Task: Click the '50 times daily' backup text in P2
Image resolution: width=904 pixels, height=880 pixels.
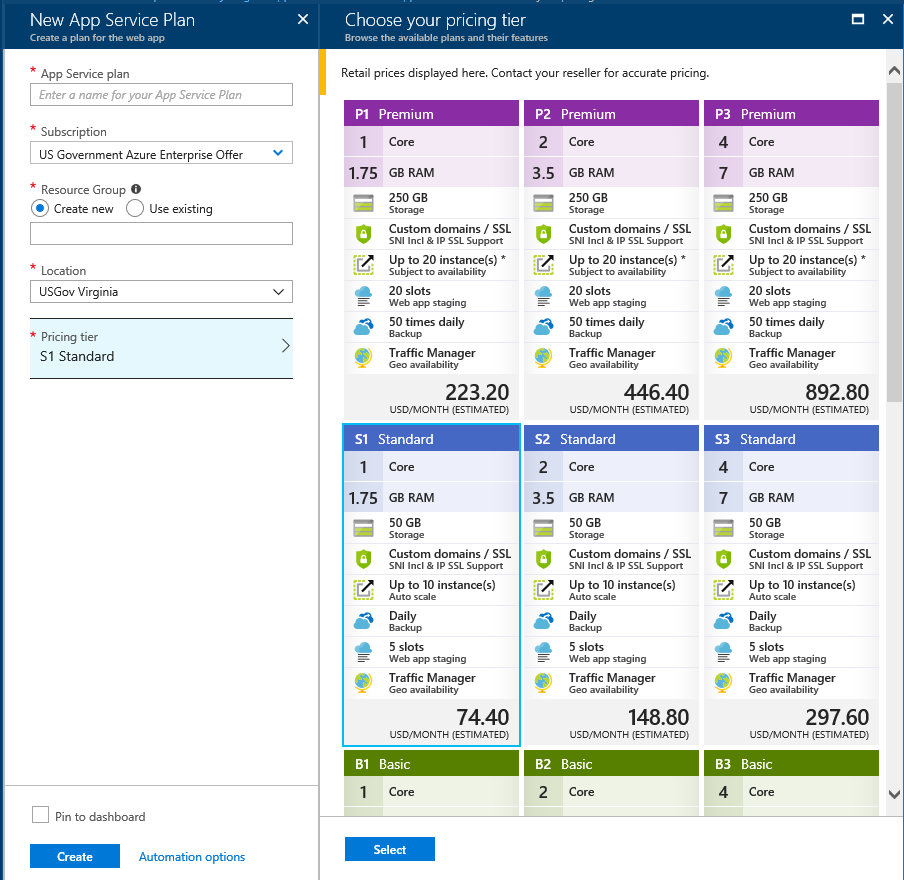Action: click(607, 322)
